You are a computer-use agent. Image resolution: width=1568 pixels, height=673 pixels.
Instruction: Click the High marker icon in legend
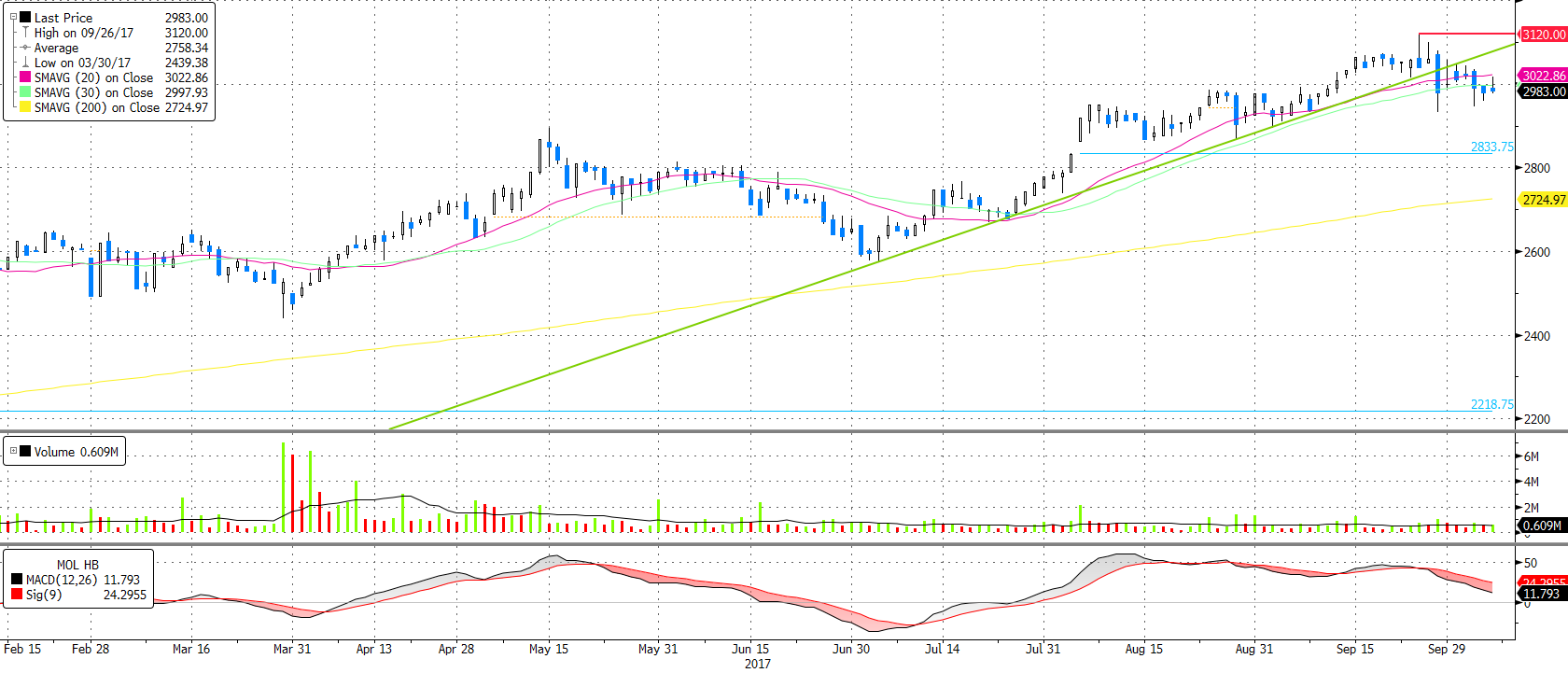click(x=25, y=33)
